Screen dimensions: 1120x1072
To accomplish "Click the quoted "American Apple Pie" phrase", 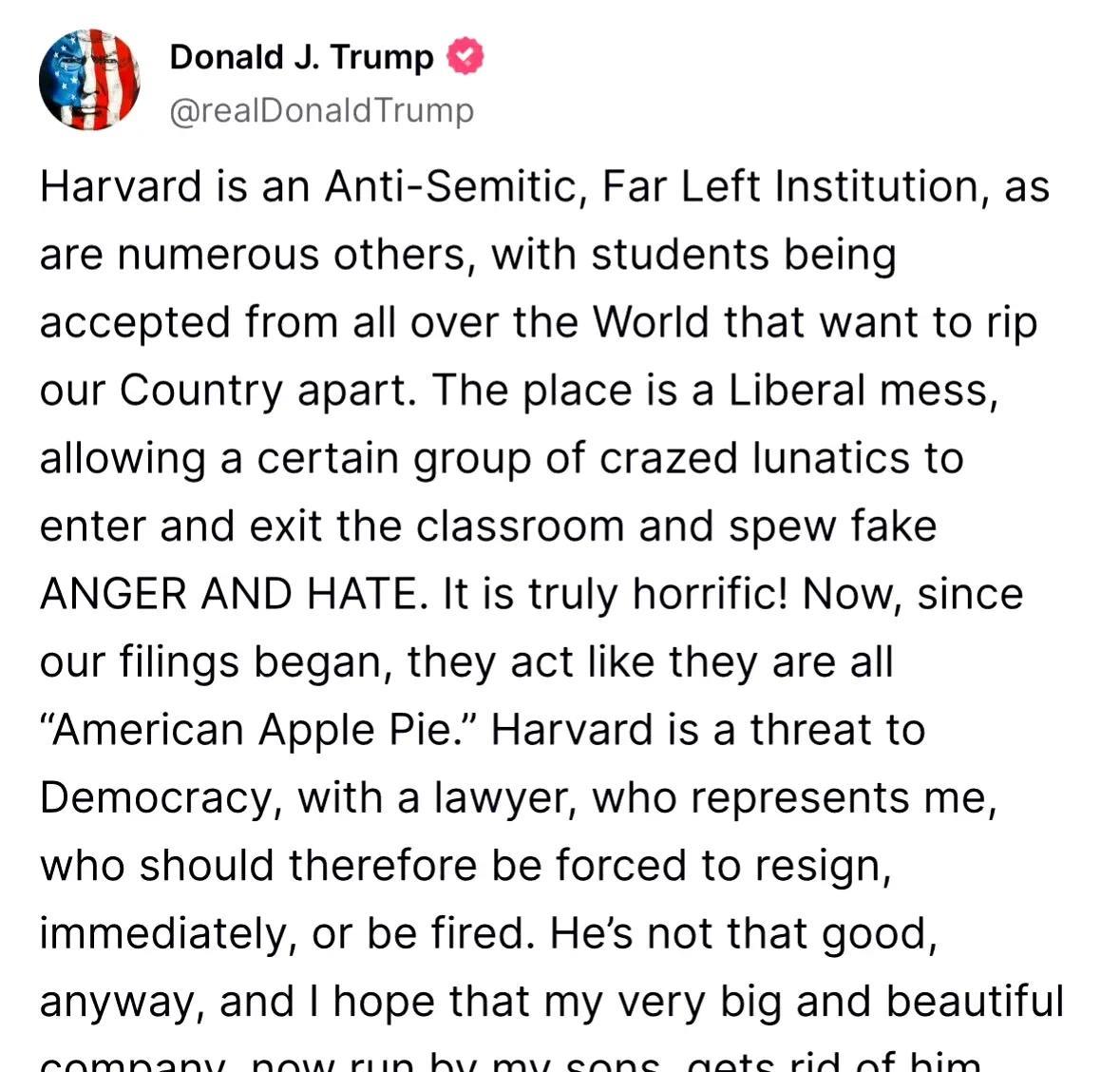I will point(258,730).
